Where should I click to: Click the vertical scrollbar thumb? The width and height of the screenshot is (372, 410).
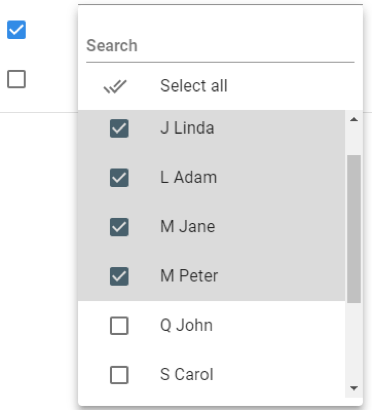point(354,229)
